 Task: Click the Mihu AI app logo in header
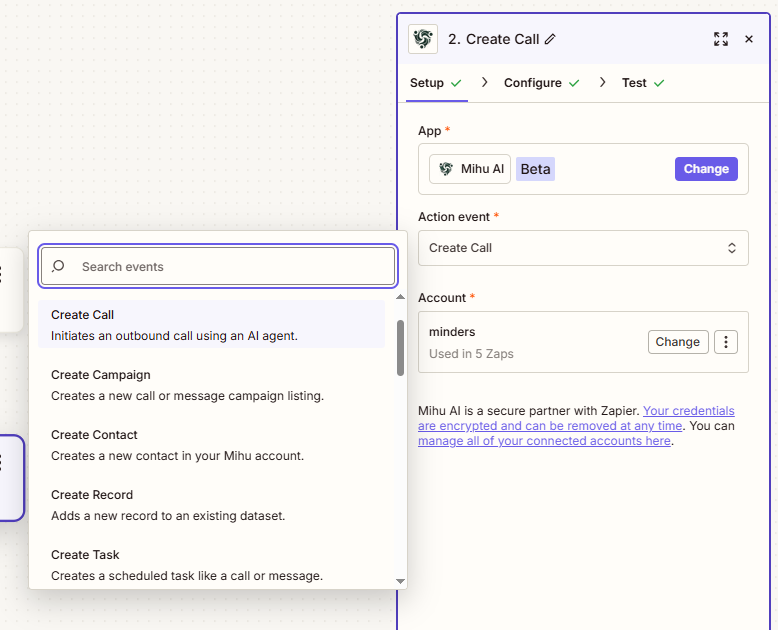click(423, 39)
